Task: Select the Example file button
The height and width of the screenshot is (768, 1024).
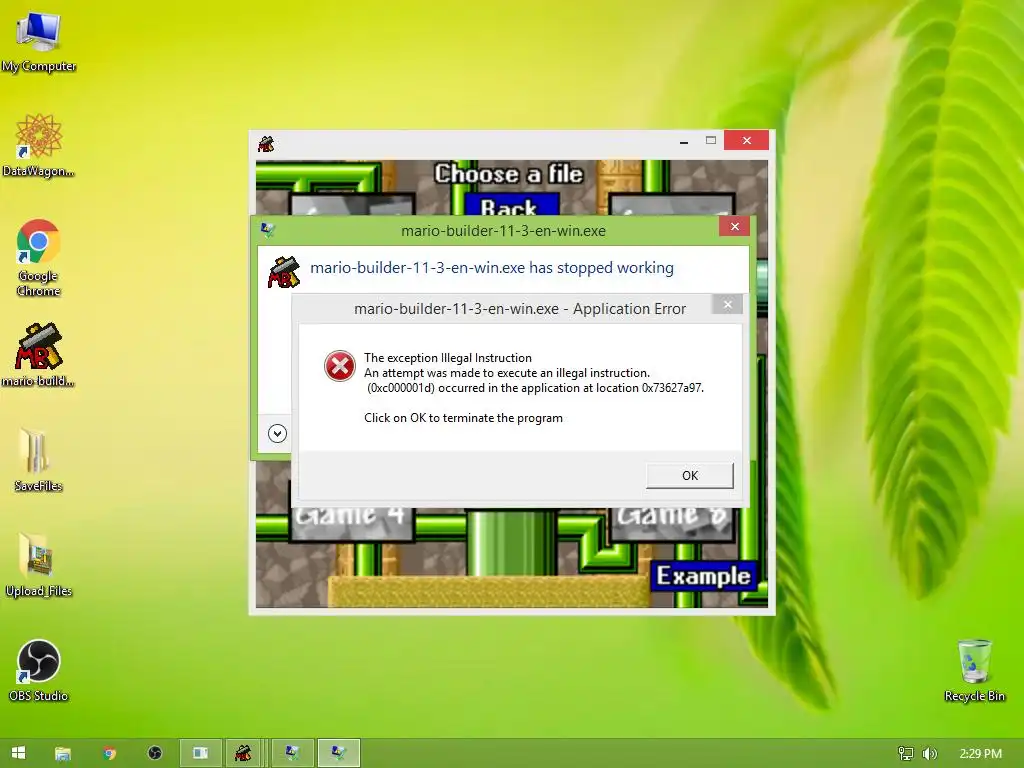Action: tap(703, 576)
